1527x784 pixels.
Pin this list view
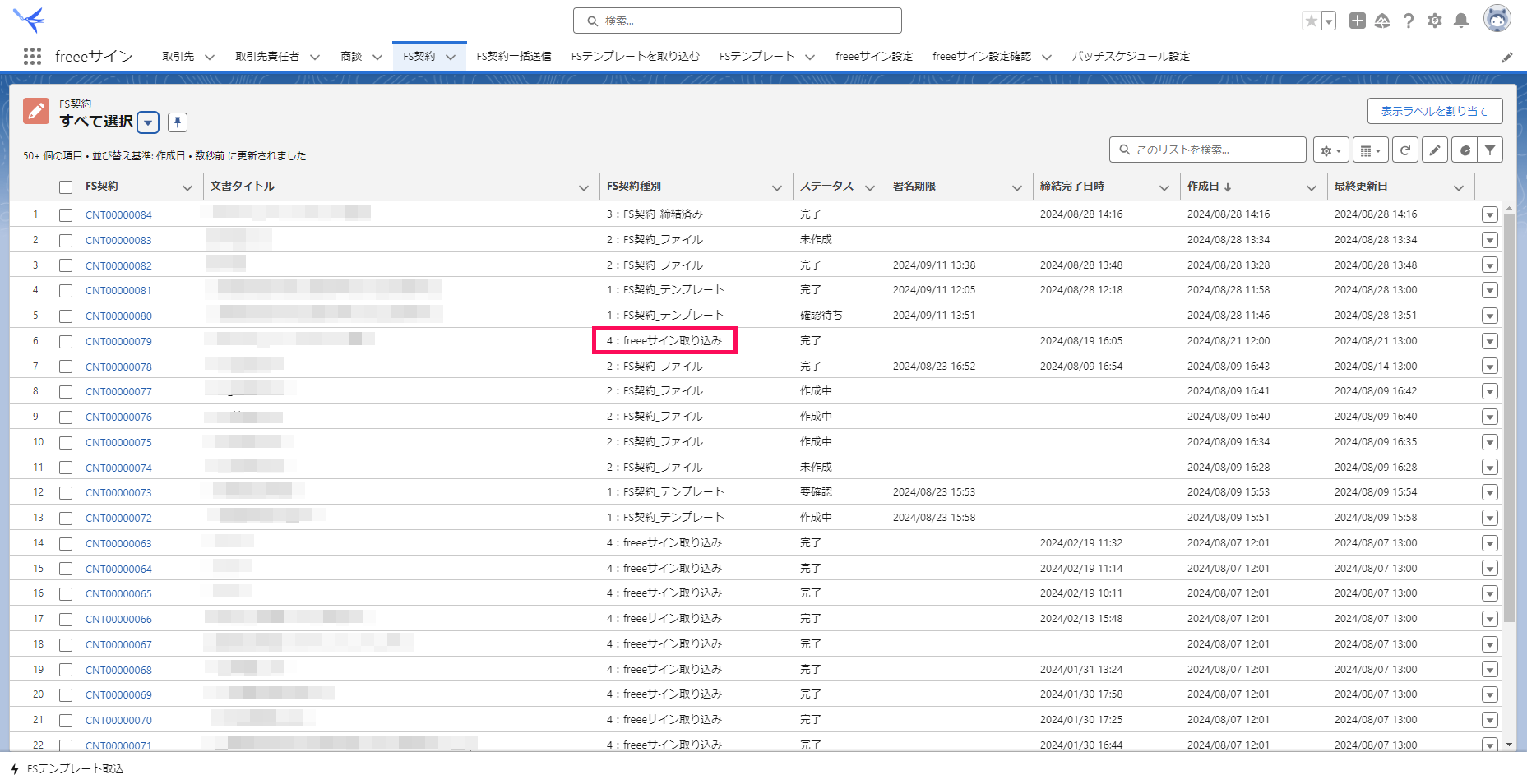coord(178,122)
